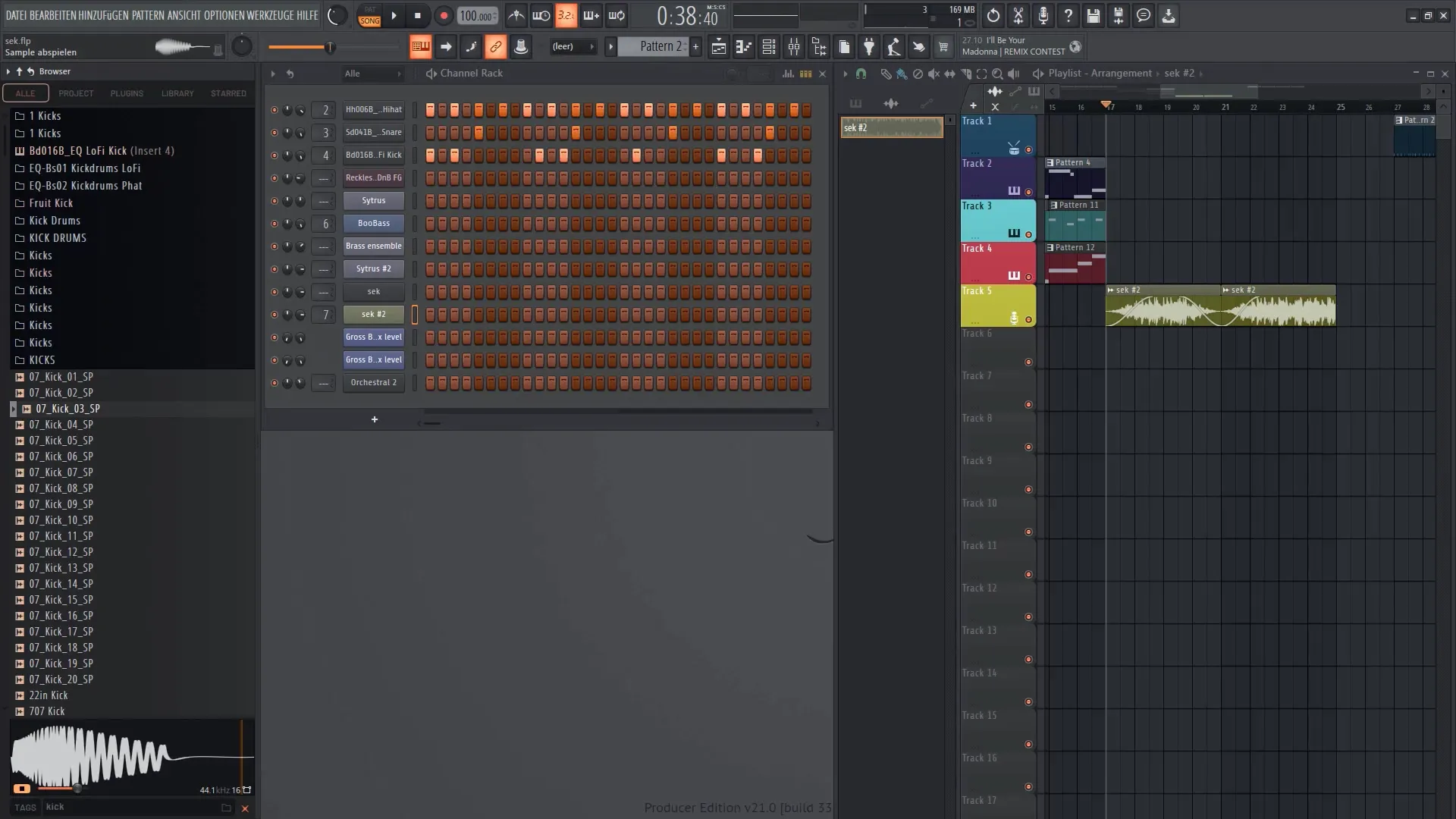This screenshot has width=1456, height=819.
Task: Adjust the master pitch slider
Action: point(332,47)
